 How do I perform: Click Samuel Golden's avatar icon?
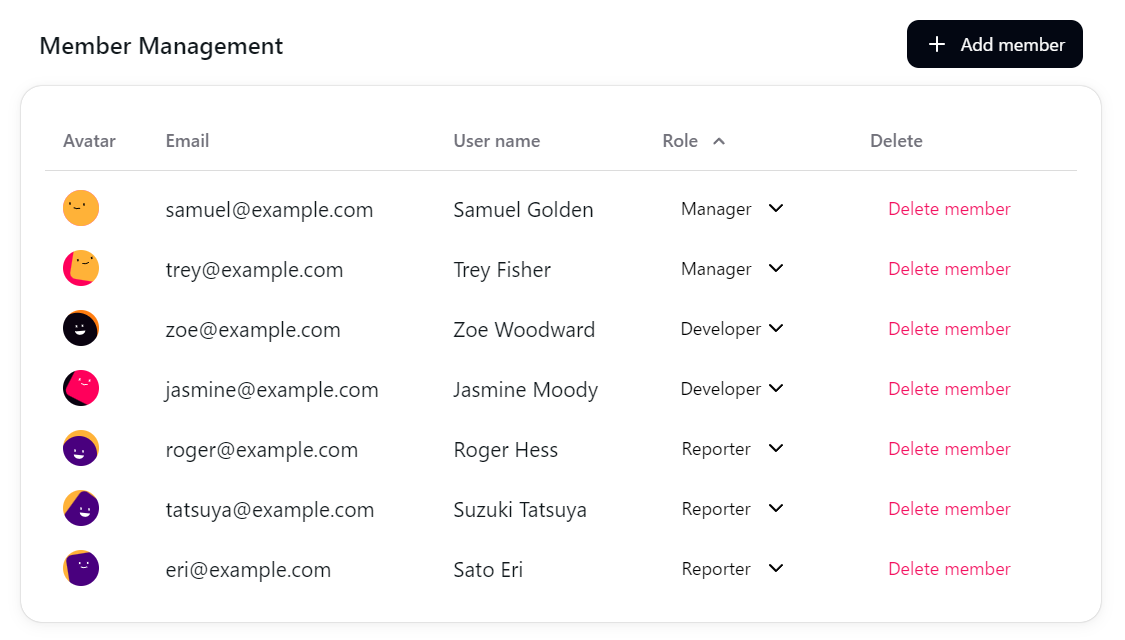81,208
